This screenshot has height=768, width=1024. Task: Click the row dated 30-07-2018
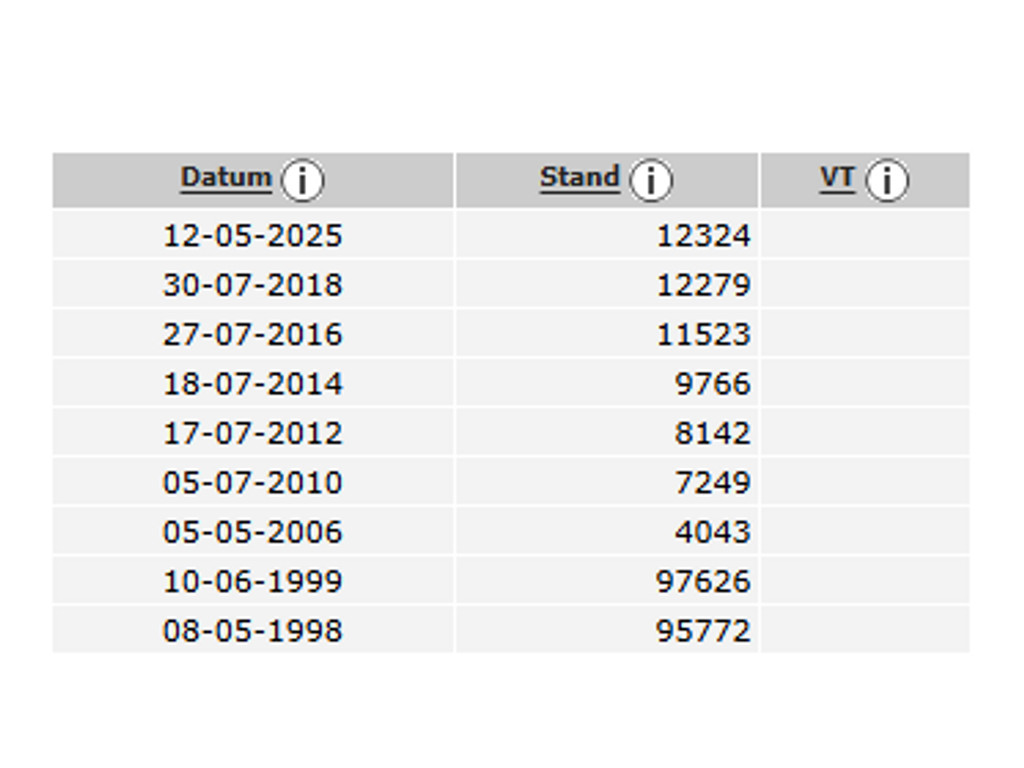[511, 285]
